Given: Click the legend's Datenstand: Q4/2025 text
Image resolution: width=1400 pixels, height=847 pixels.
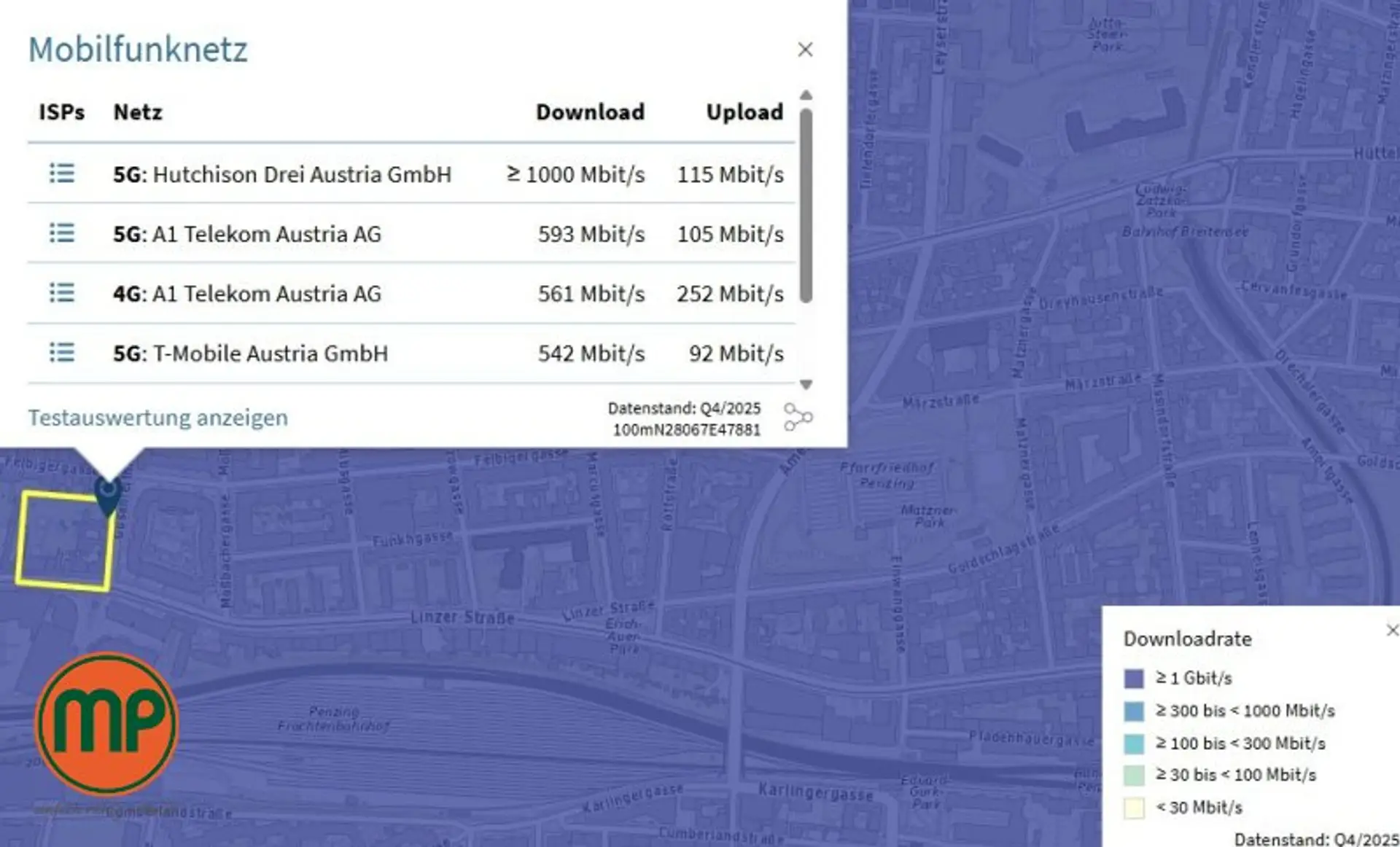Looking at the screenshot, I should point(1317,839).
